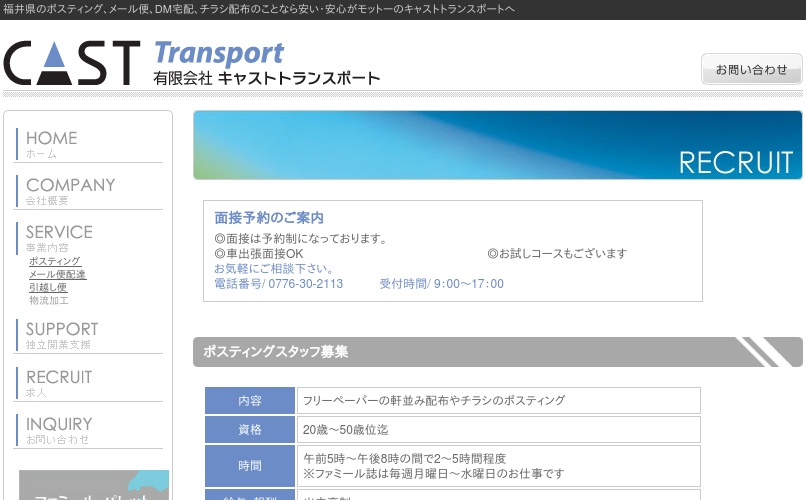
Task: Click the 引越し便 sublink
Action: click(48, 287)
